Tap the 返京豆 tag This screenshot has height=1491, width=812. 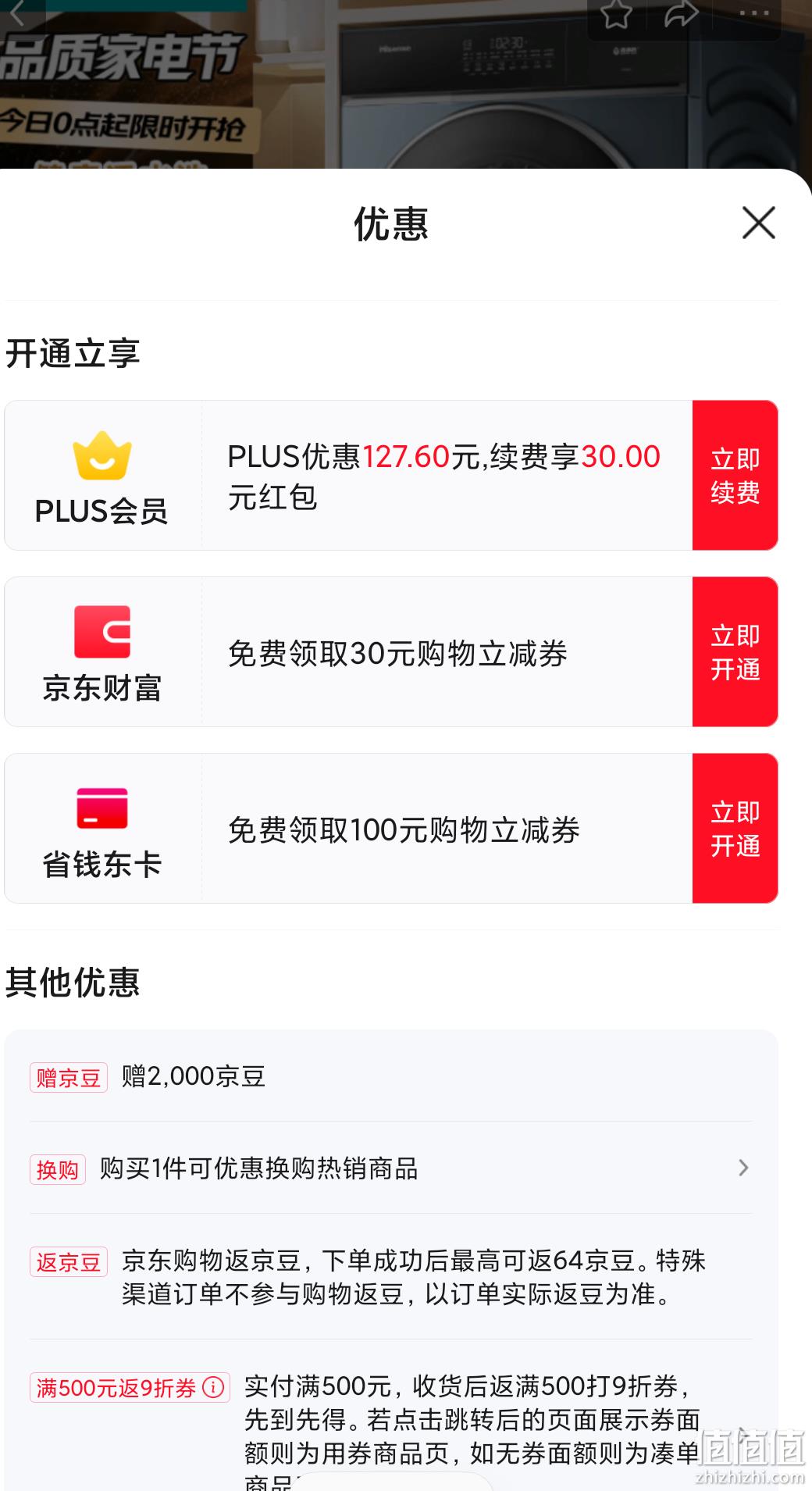tap(69, 1261)
